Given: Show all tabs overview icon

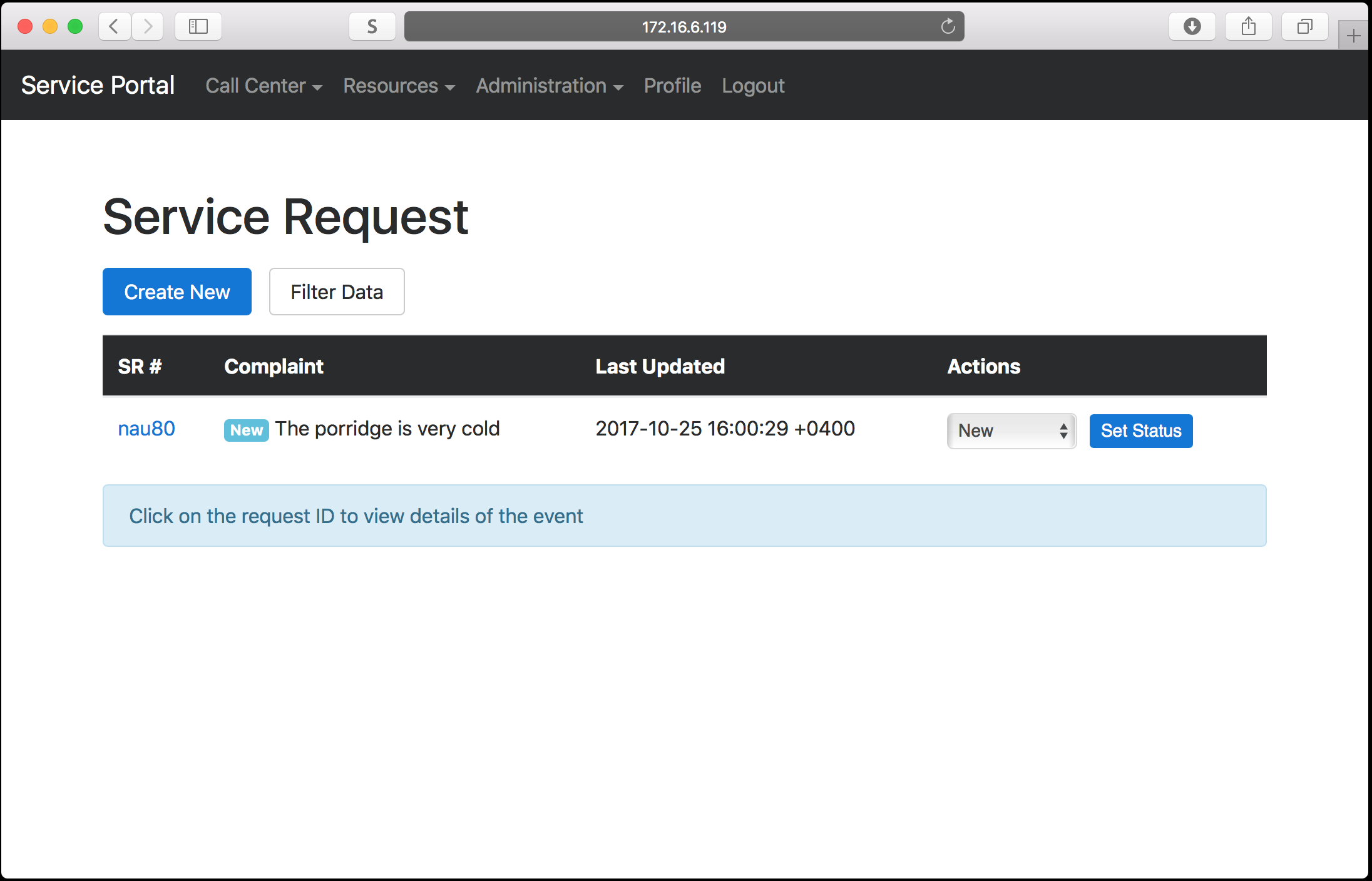Looking at the screenshot, I should pos(1304,26).
